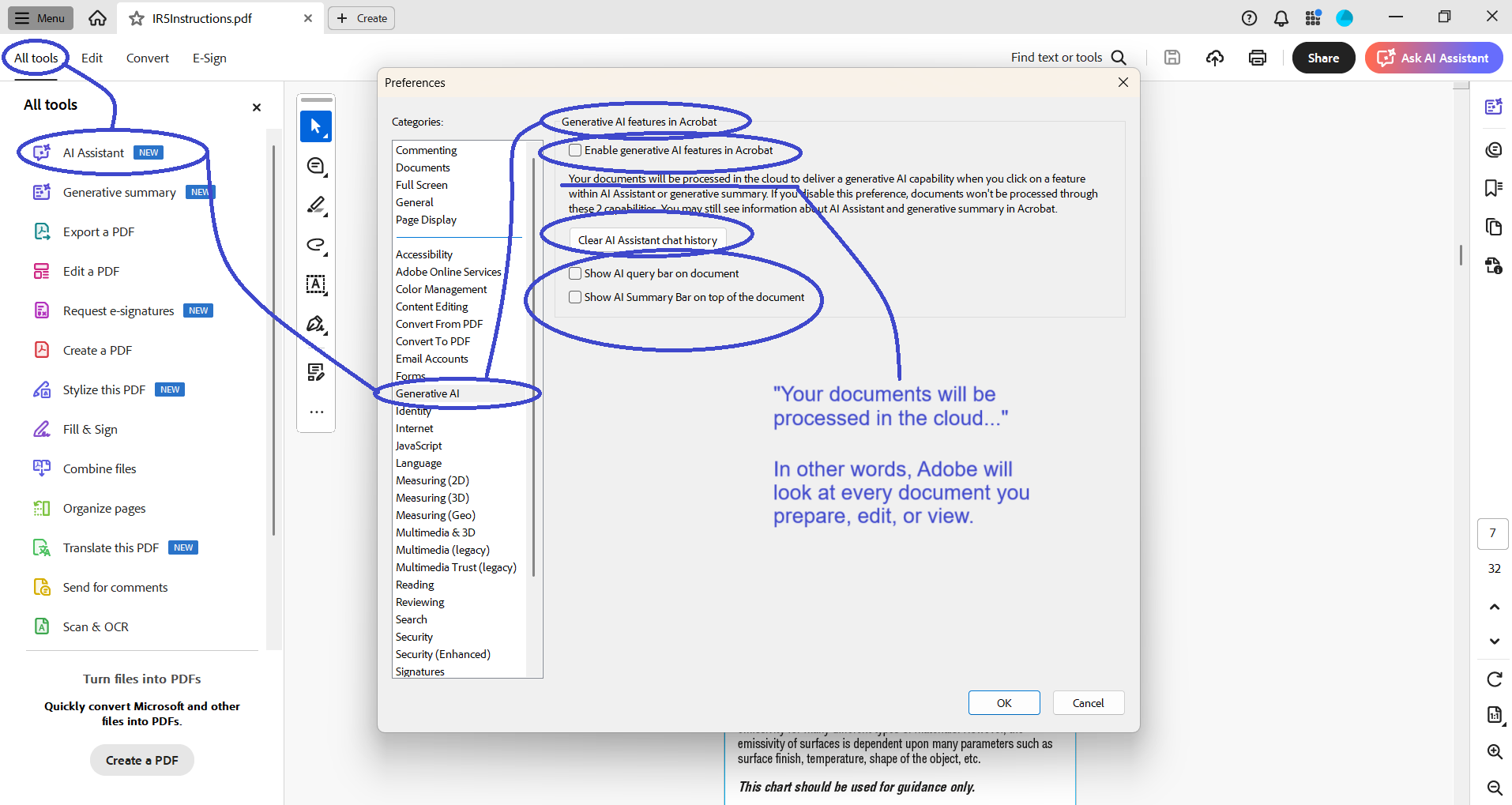Zoom in using magnifier plus icon
This screenshot has width=1512, height=805.
[1495, 752]
